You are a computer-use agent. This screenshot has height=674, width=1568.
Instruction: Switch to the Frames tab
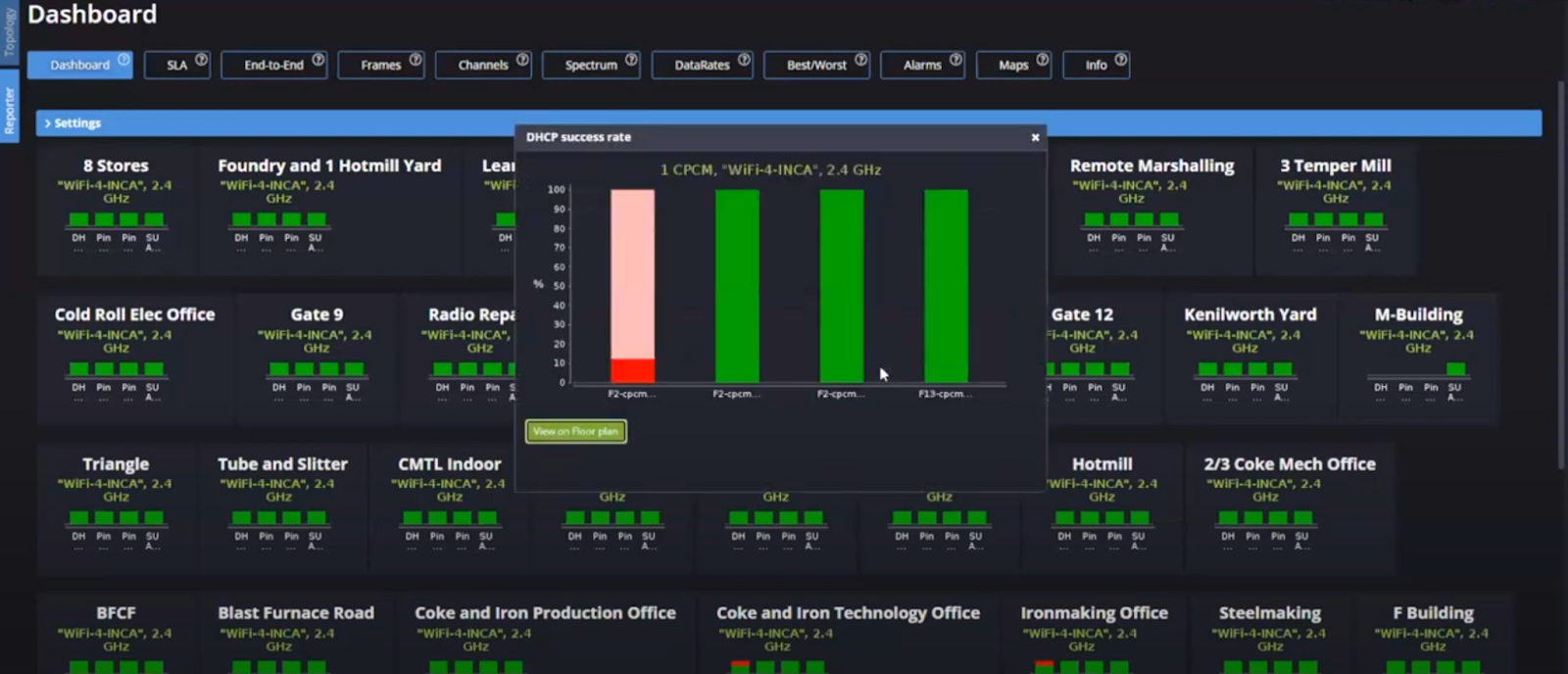pos(380,66)
